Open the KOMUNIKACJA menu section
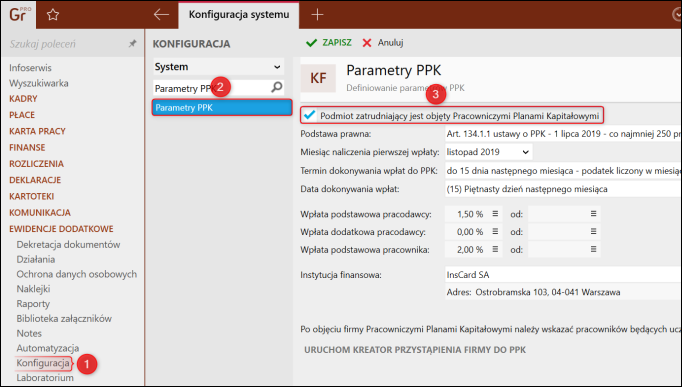This screenshot has width=682, height=387. point(40,213)
